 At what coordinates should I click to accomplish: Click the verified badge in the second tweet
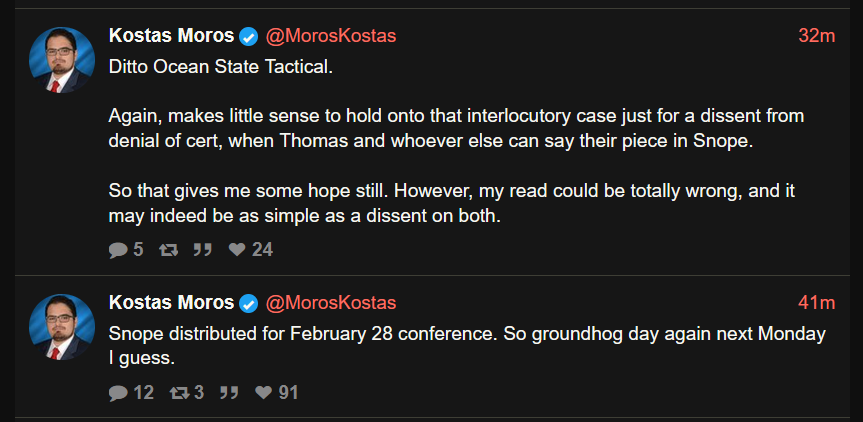pos(249,303)
